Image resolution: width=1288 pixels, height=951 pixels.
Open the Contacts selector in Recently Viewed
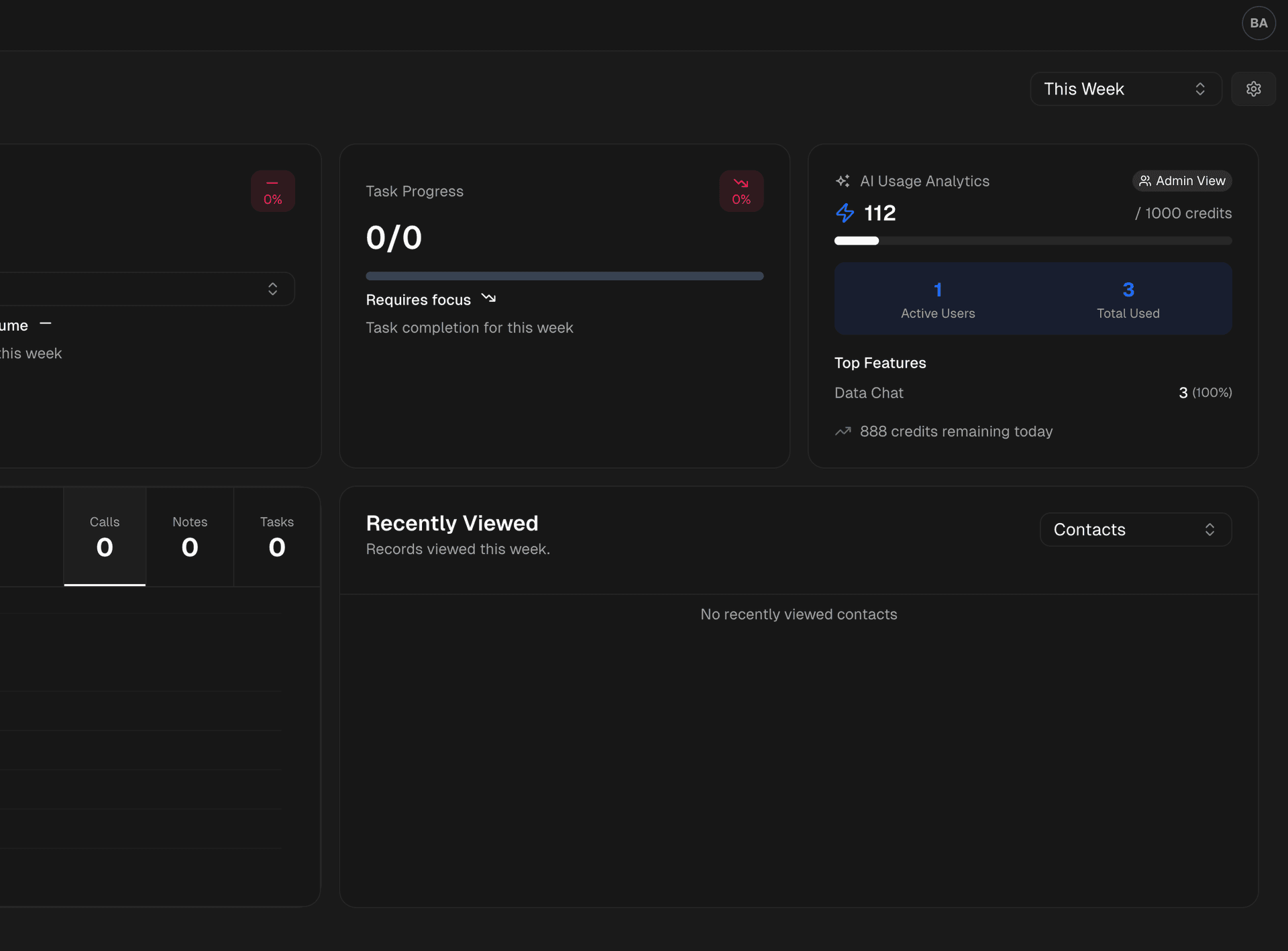point(1134,529)
